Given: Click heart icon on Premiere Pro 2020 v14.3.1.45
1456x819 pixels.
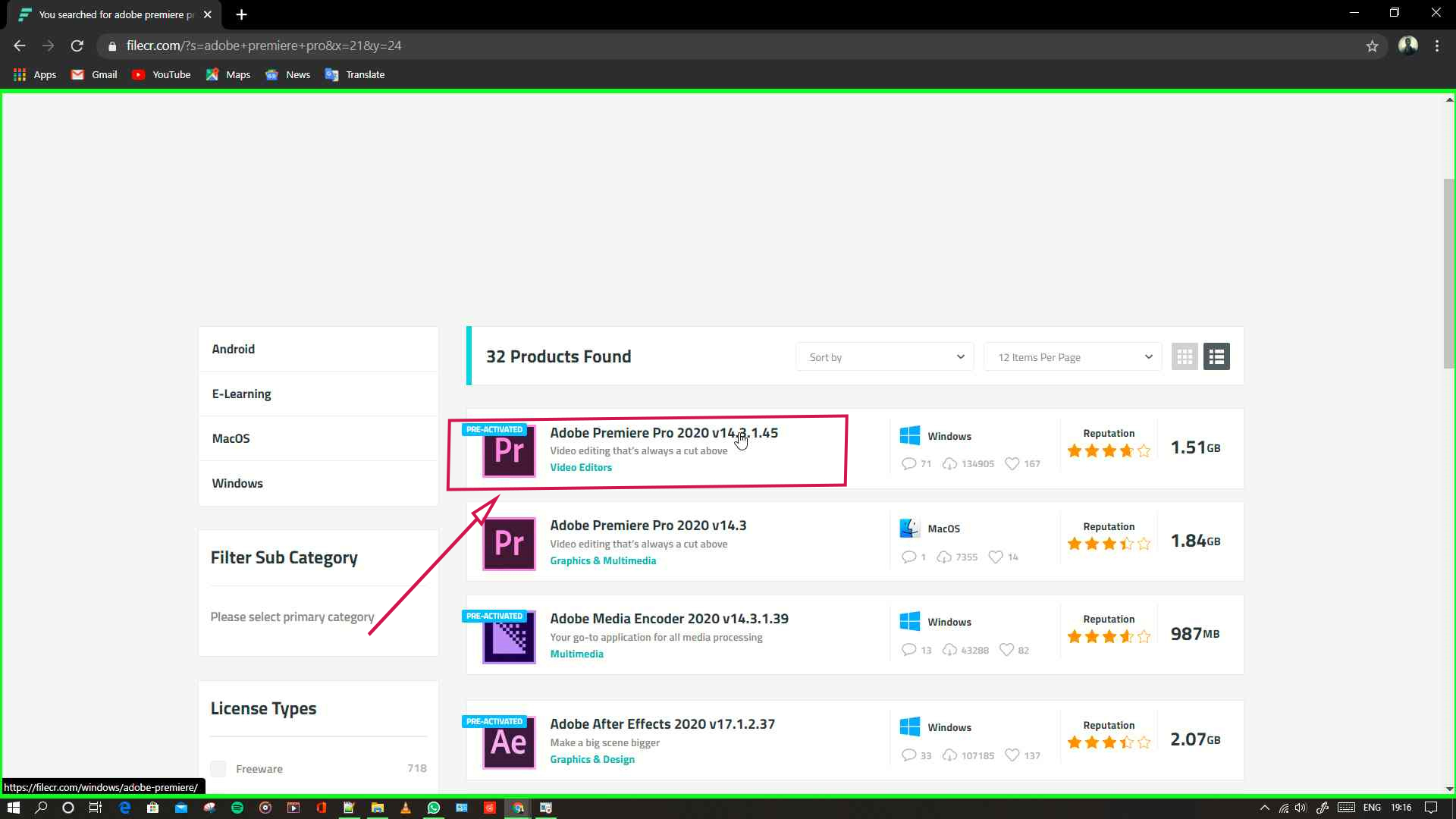Looking at the screenshot, I should 1012,463.
